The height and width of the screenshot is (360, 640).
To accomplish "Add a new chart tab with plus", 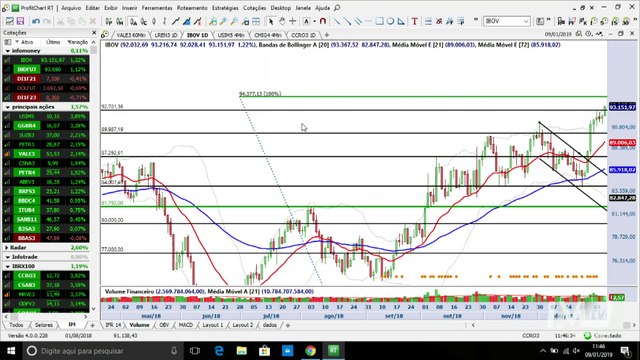I will click(326, 35).
